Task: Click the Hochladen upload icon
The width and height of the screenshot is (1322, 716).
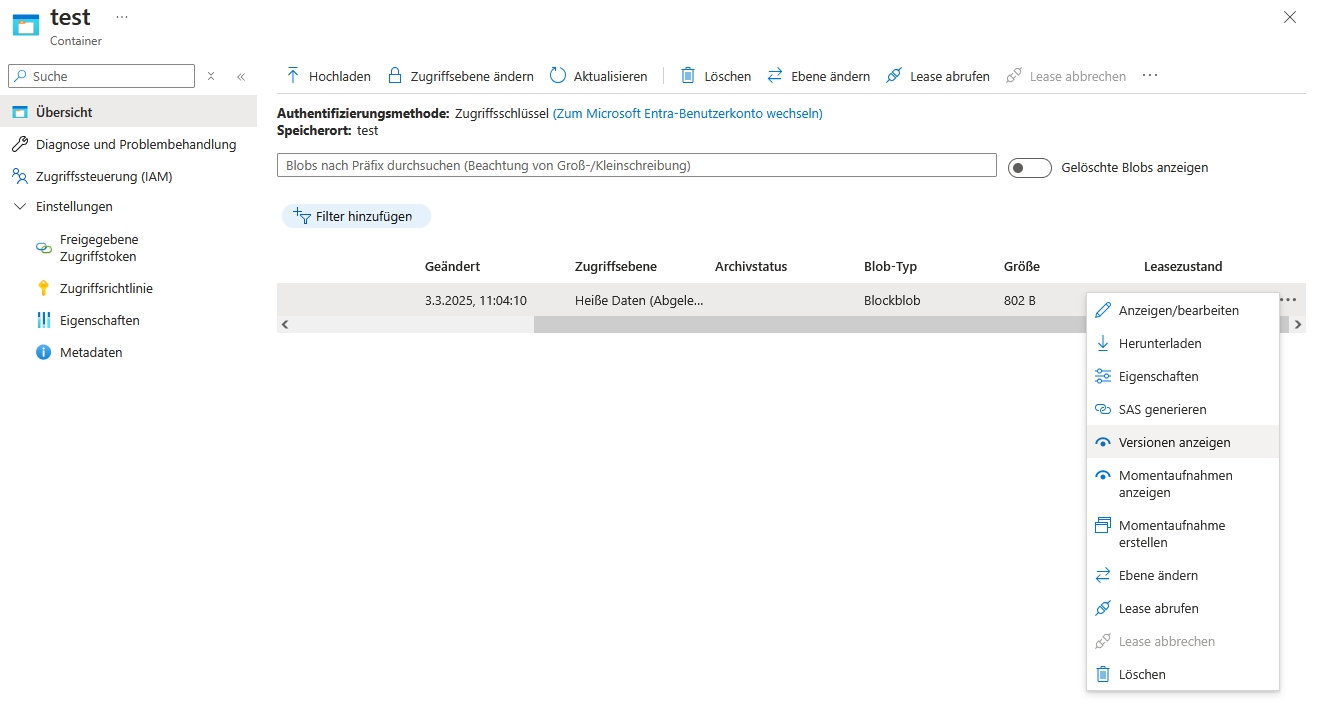Action: click(x=293, y=76)
